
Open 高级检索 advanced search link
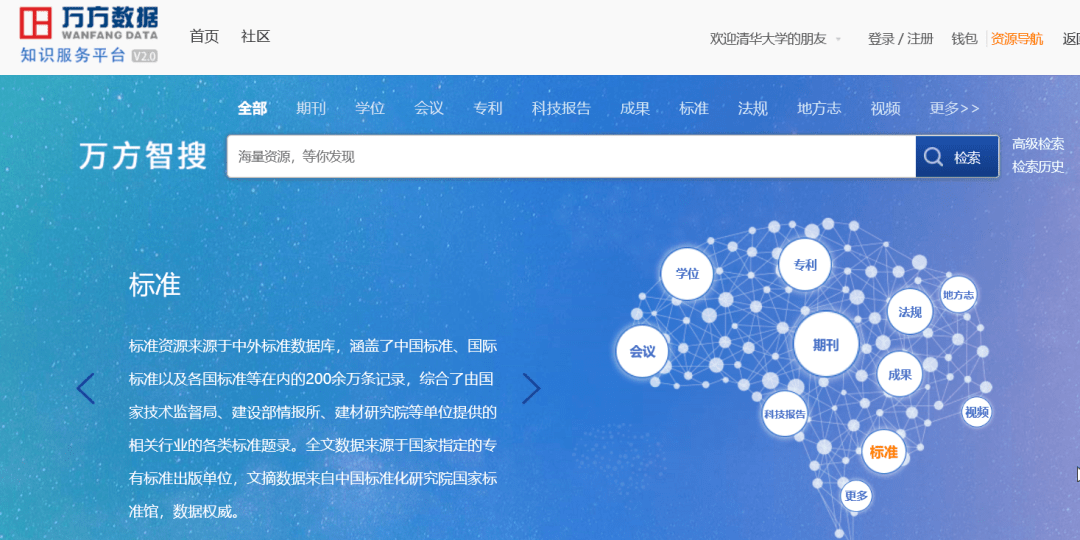(1037, 144)
